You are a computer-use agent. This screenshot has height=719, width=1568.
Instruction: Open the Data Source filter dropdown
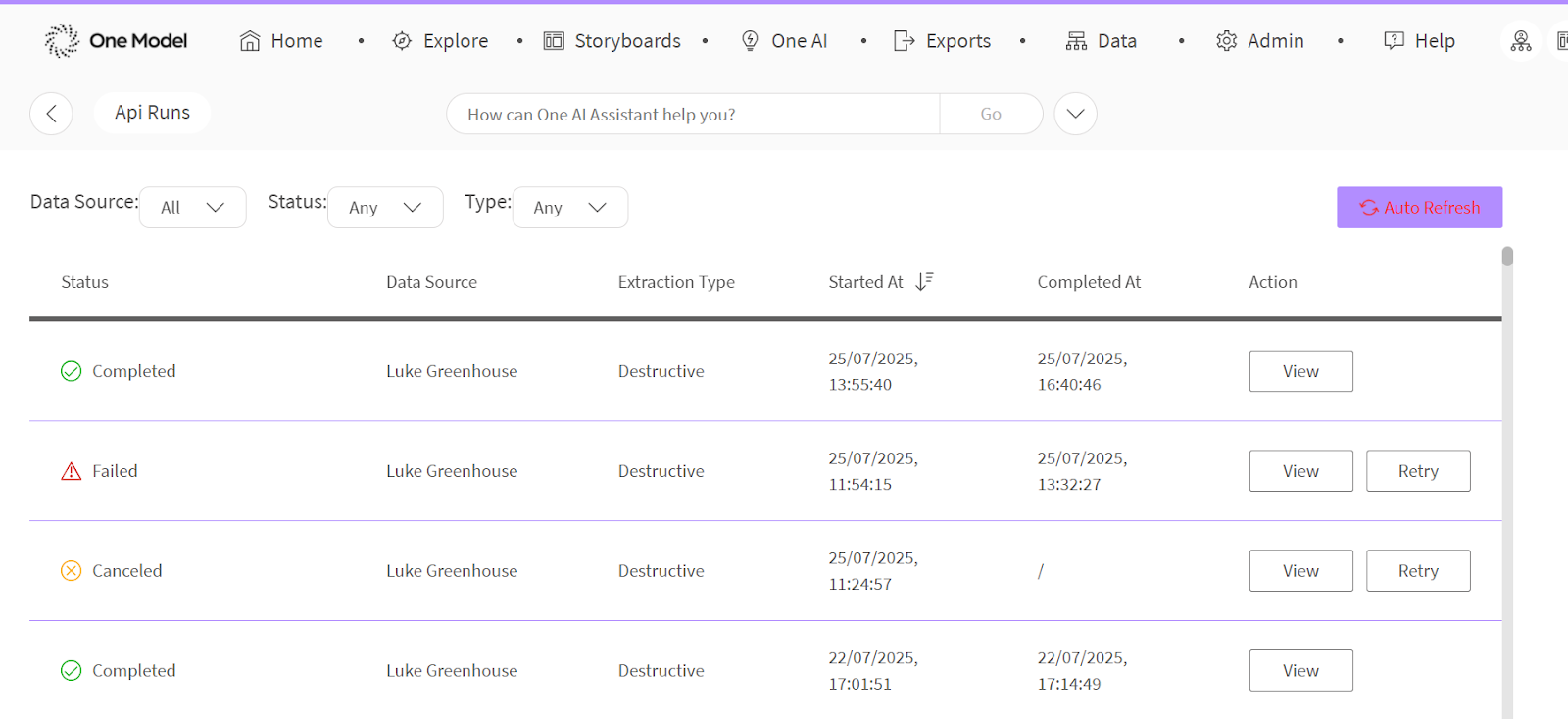pyautogui.click(x=192, y=208)
